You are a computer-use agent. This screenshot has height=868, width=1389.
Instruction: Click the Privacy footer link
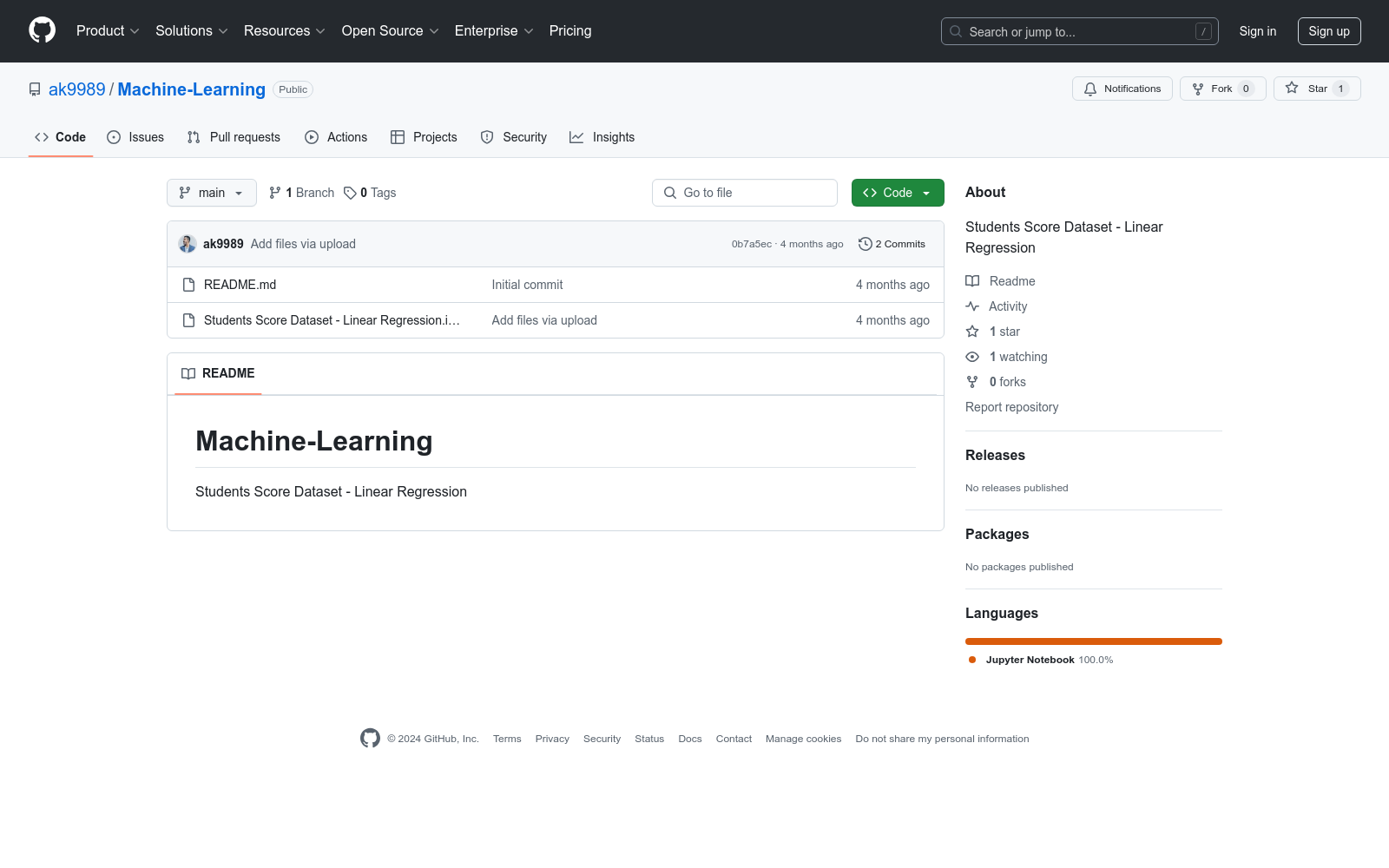pos(552,739)
